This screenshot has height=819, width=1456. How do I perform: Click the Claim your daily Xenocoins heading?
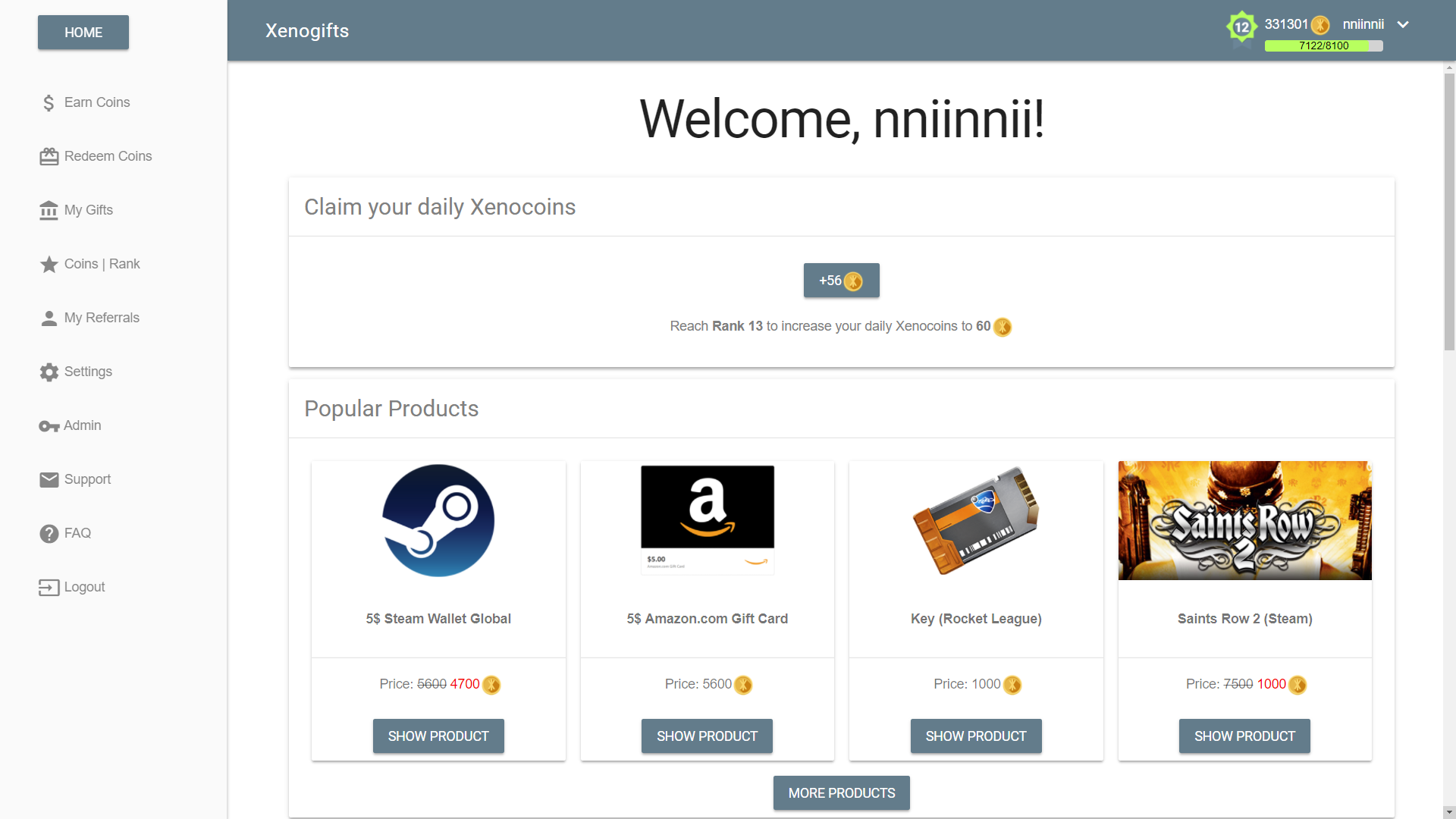click(x=440, y=207)
